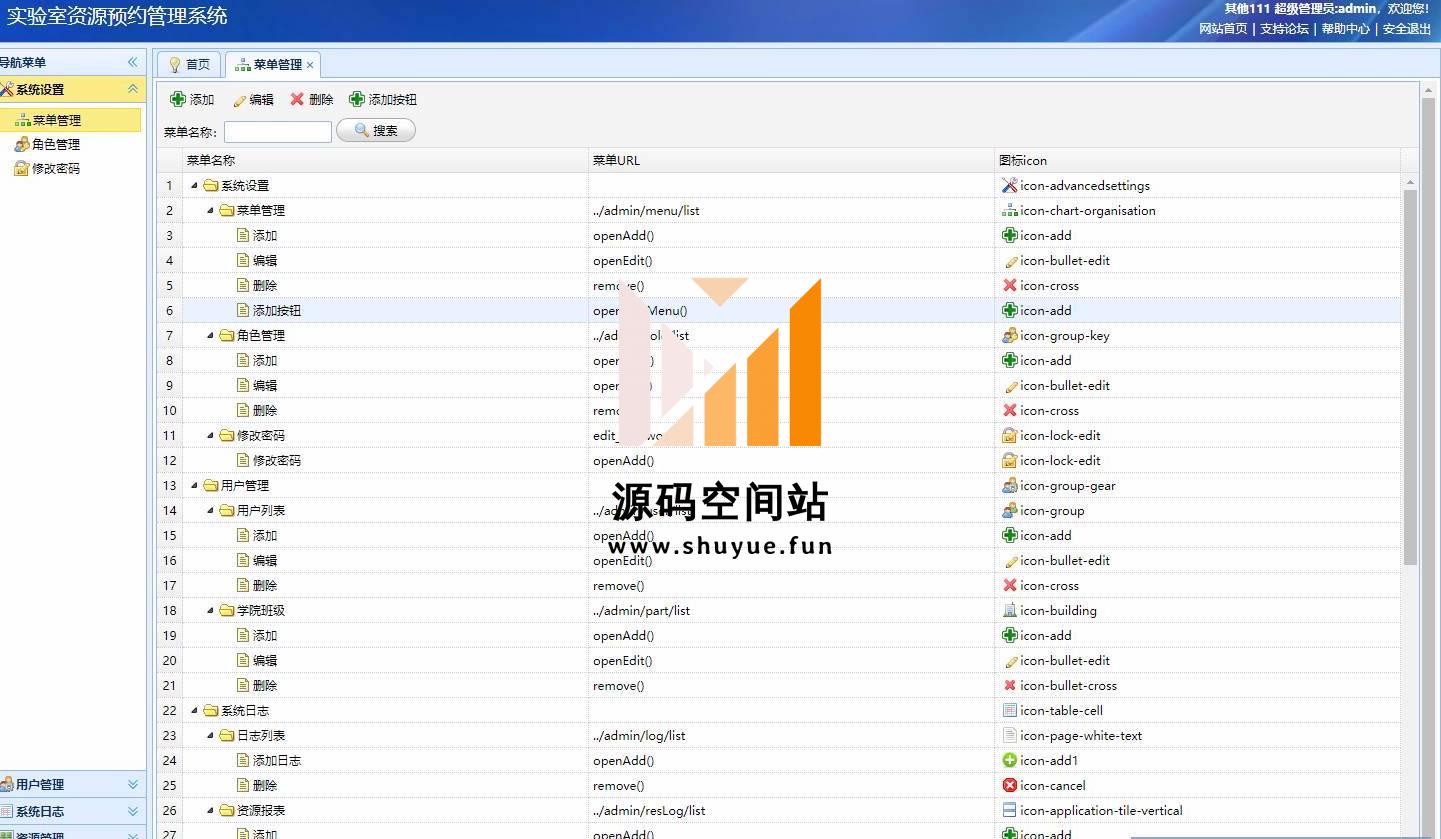Click folder icon of 用户管理 row 13
The height and width of the screenshot is (839, 1441).
point(210,485)
